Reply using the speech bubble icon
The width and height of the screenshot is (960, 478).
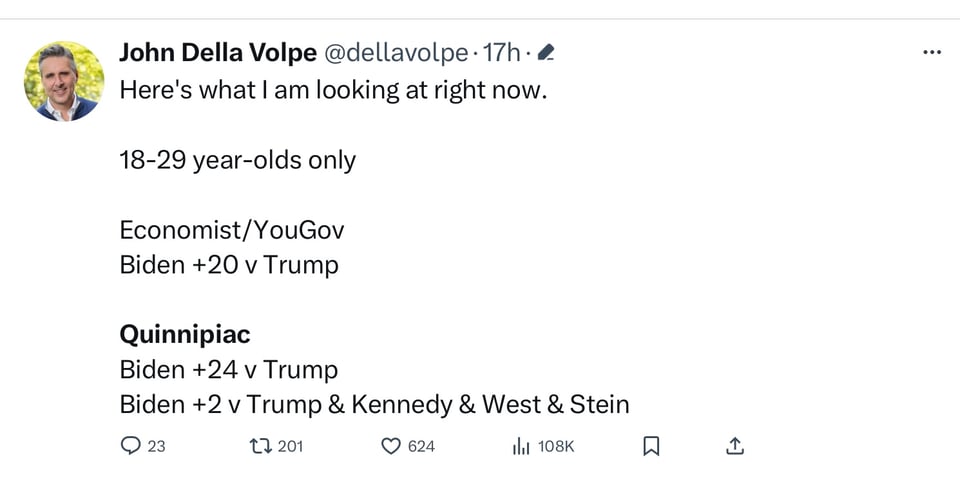[x=130, y=446]
